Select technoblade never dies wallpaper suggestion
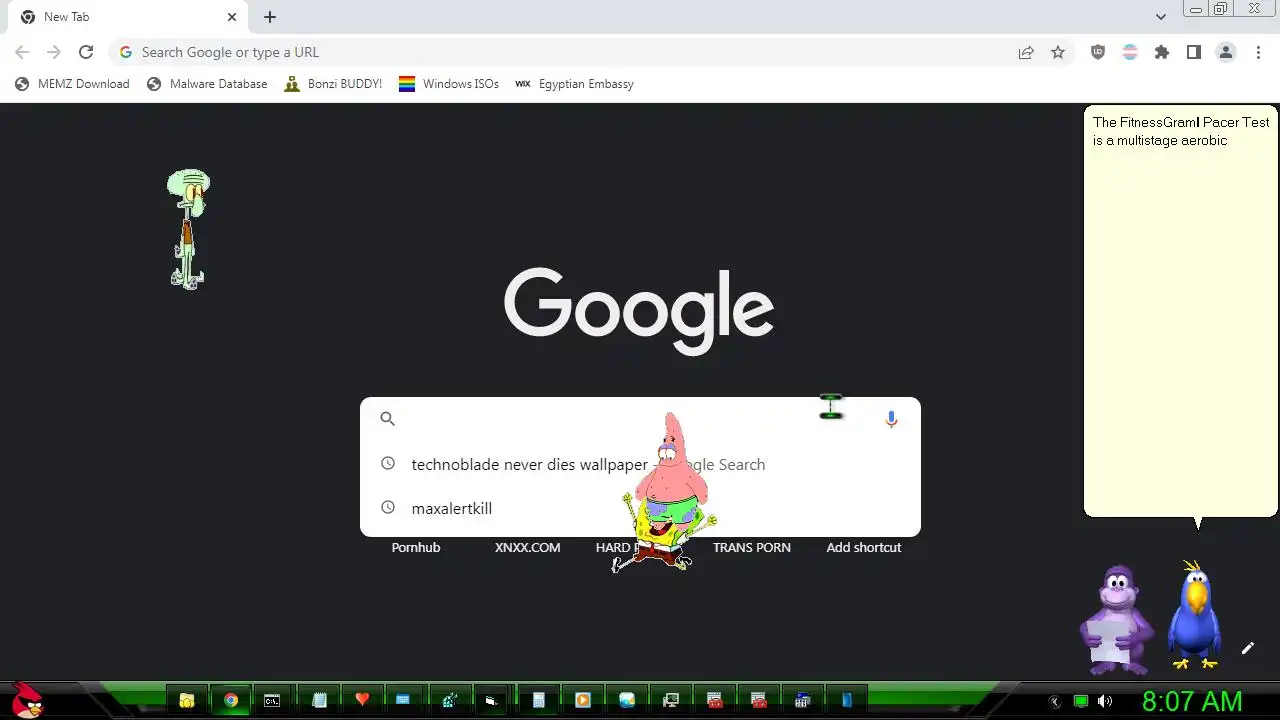The image size is (1280, 720). pyautogui.click(x=640, y=464)
